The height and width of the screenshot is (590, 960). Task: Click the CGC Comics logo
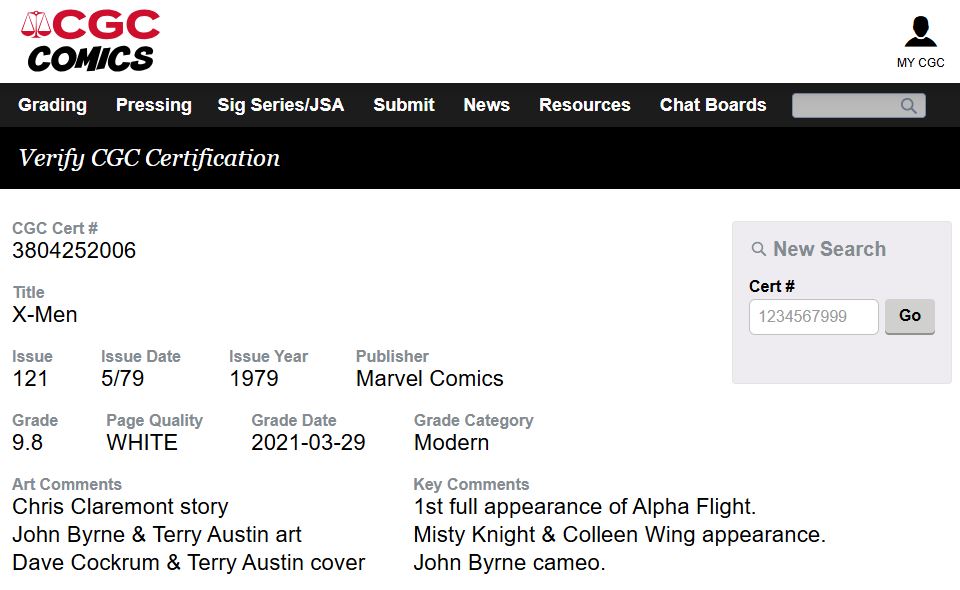click(x=91, y=41)
